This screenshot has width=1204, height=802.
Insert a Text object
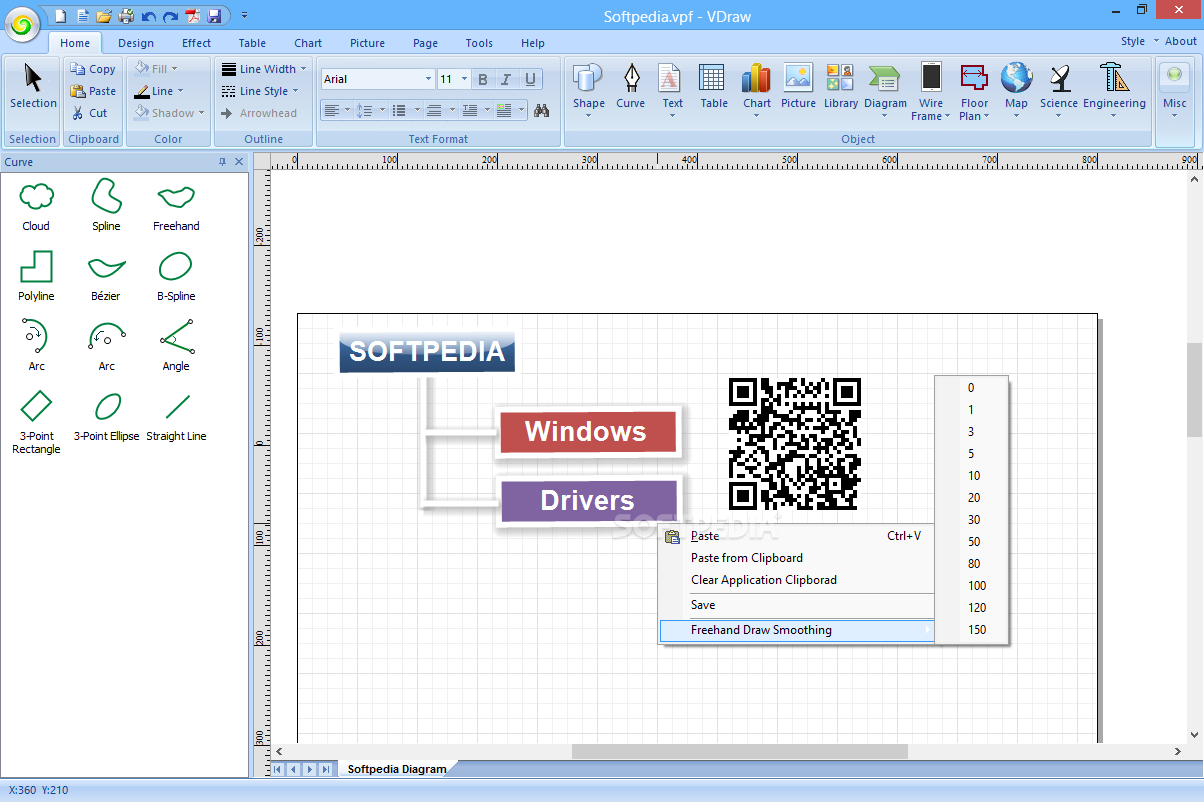pos(672,91)
